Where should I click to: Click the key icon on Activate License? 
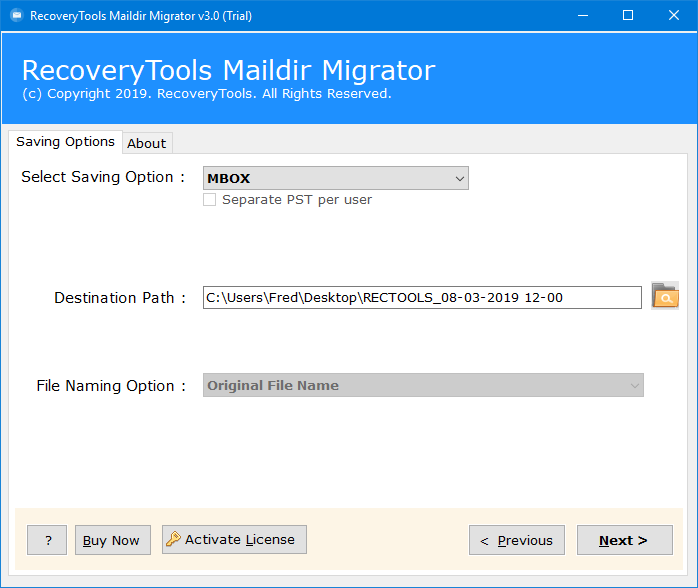coord(173,539)
